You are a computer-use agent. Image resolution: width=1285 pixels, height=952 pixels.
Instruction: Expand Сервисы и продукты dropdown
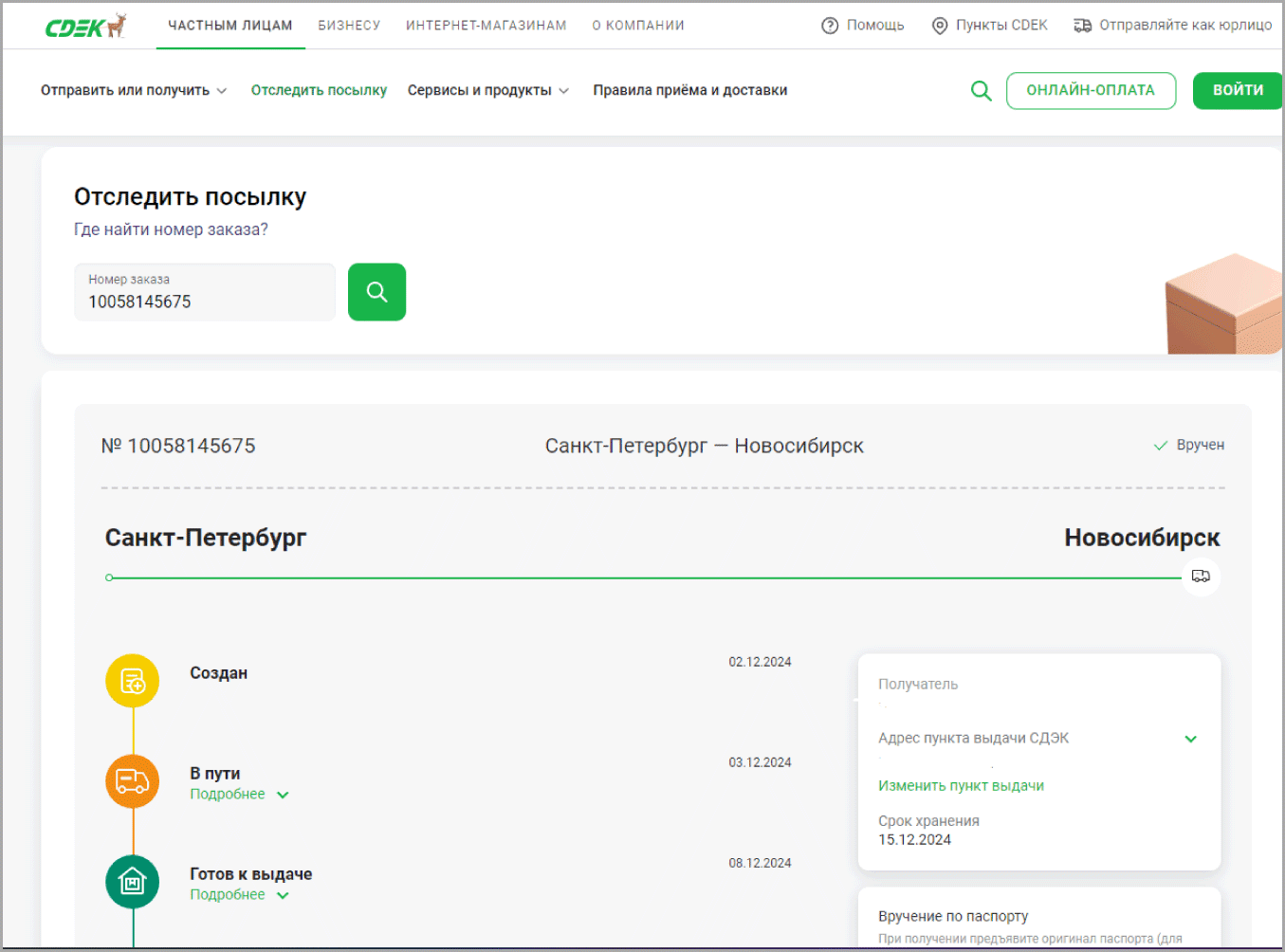pyautogui.click(x=488, y=90)
